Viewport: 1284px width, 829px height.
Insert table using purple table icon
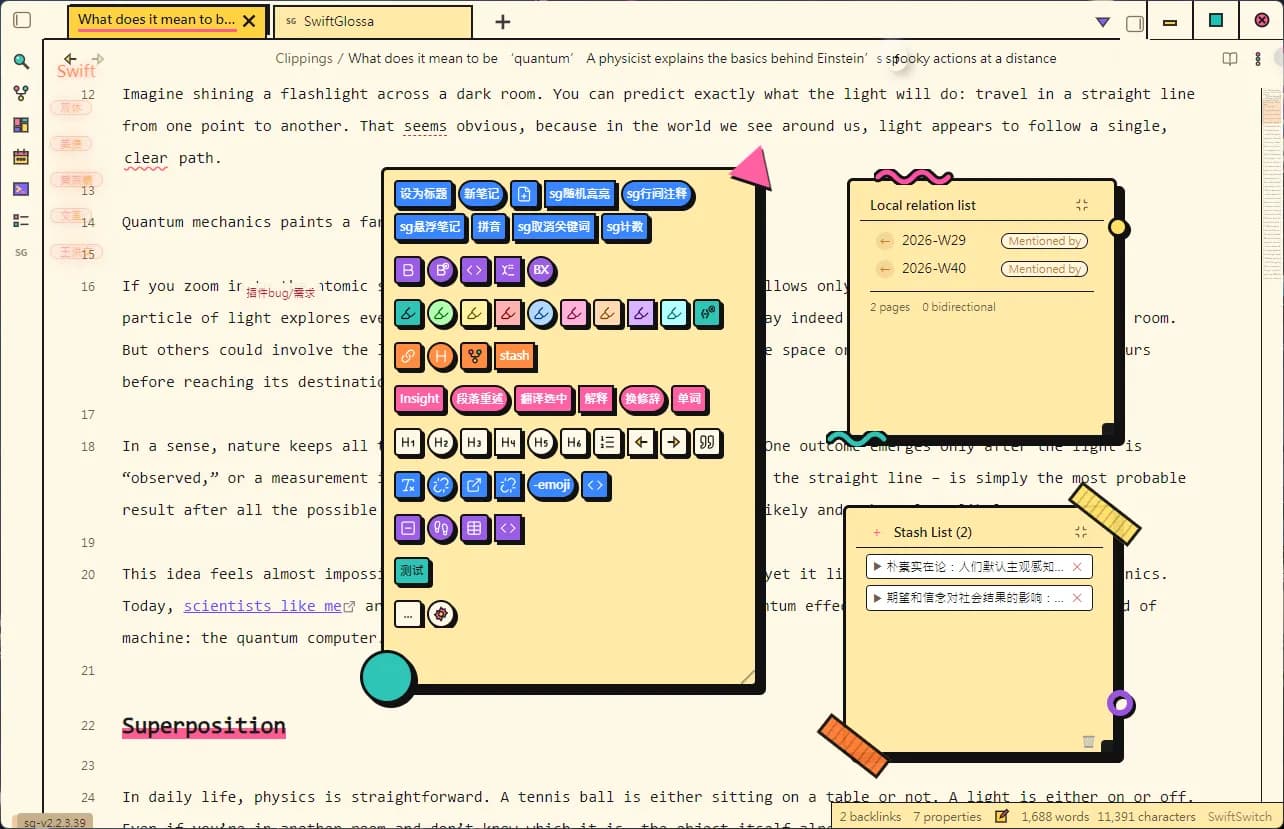coord(474,527)
